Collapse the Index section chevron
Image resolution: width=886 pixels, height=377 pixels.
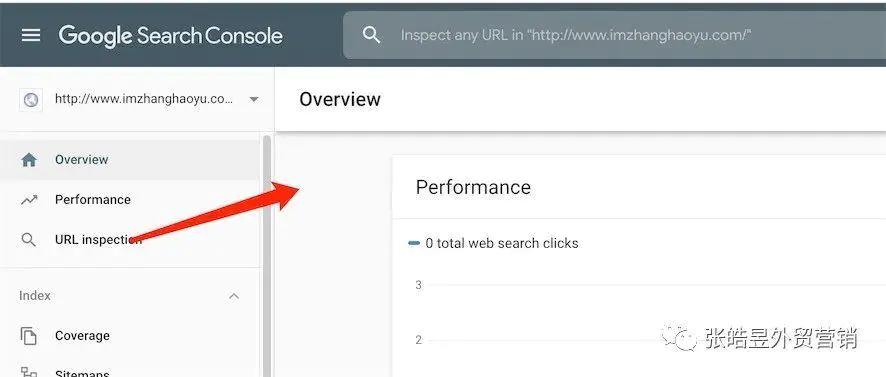coord(234,296)
